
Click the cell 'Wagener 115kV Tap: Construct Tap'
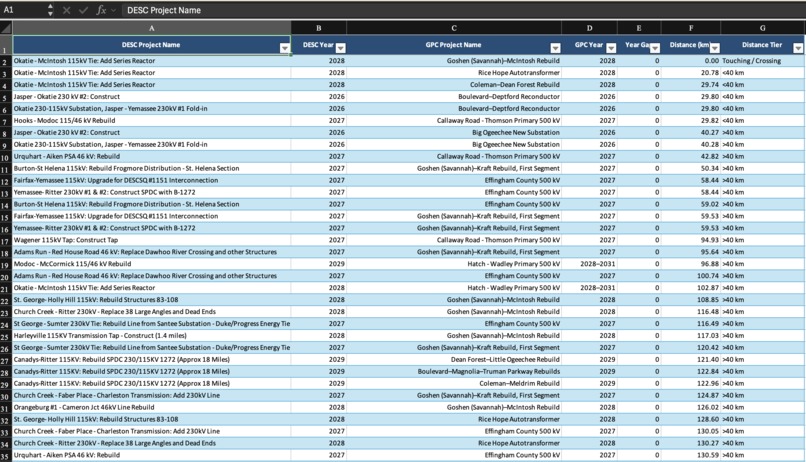(x=152, y=240)
